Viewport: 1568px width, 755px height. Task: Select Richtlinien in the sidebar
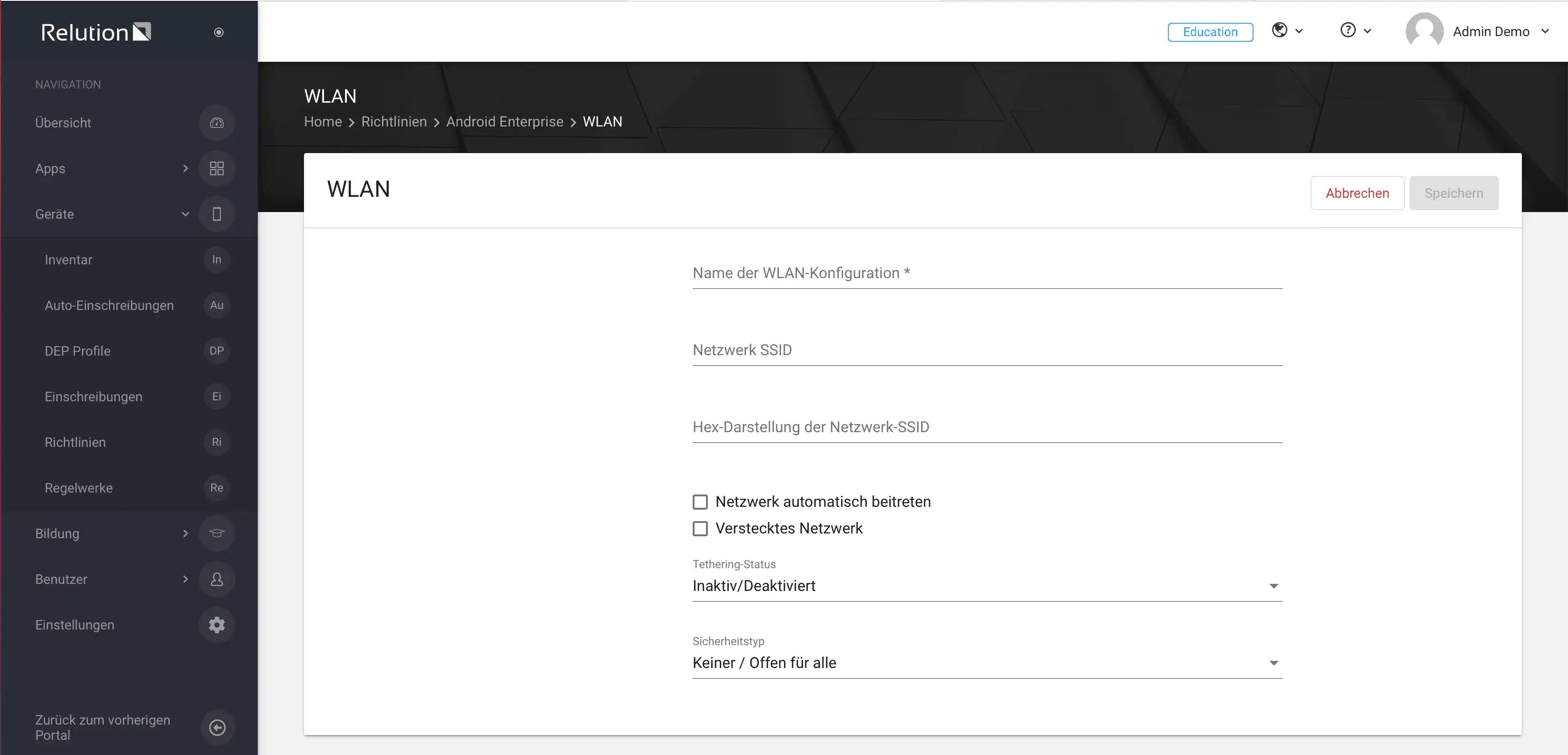tap(75, 442)
